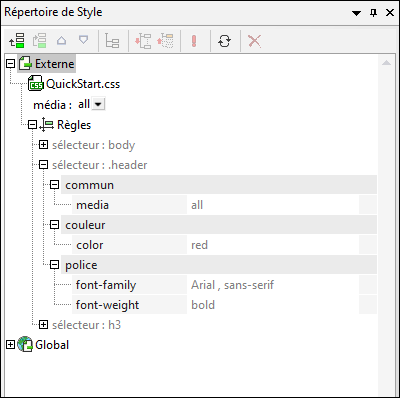Select the media property name

[x=129, y=205]
